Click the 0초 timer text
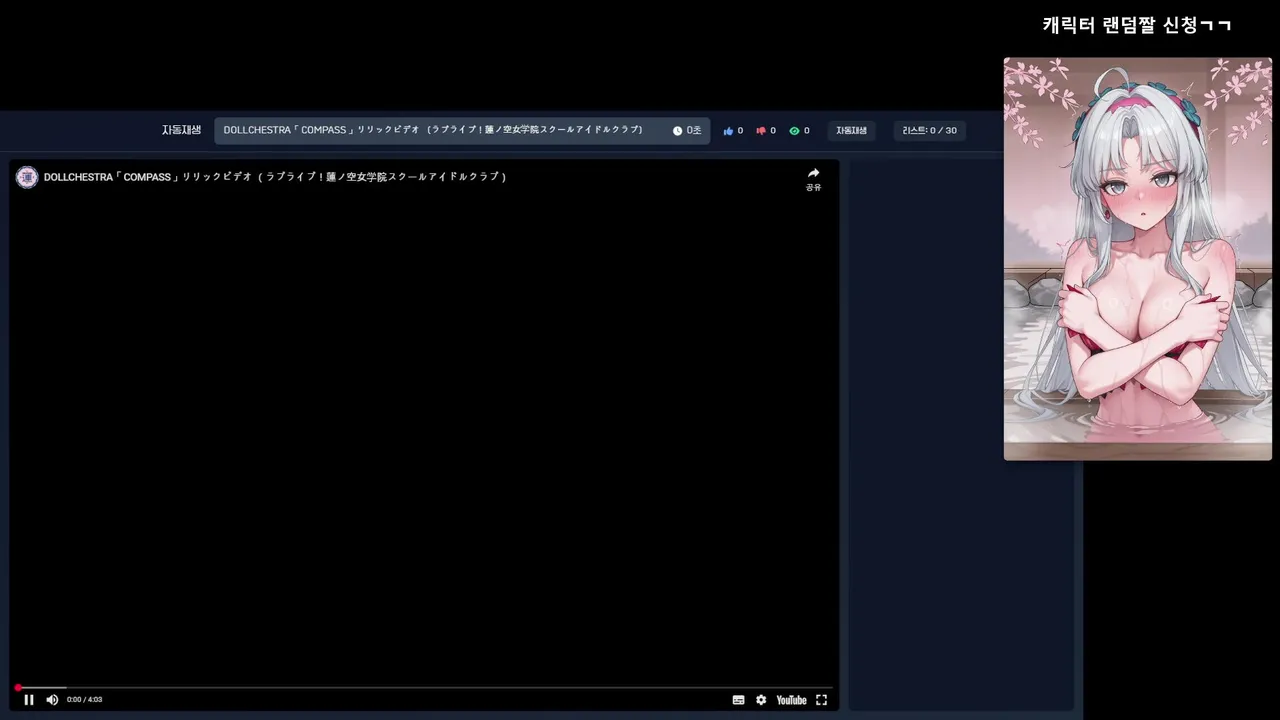The height and width of the screenshot is (720, 1280). (694, 131)
